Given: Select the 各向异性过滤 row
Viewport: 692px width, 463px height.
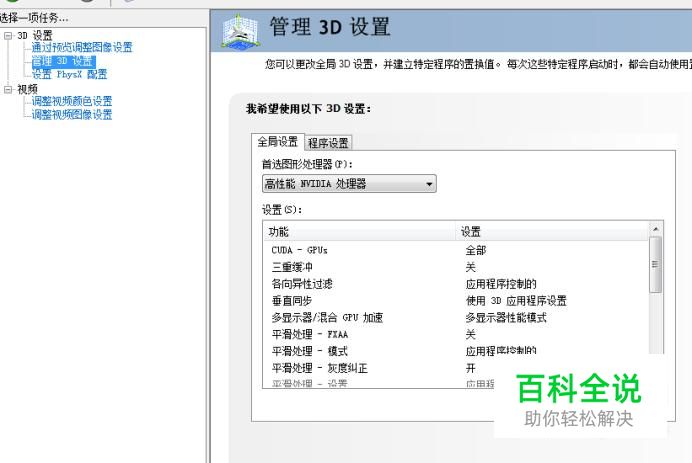Looking at the screenshot, I should [x=456, y=284].
